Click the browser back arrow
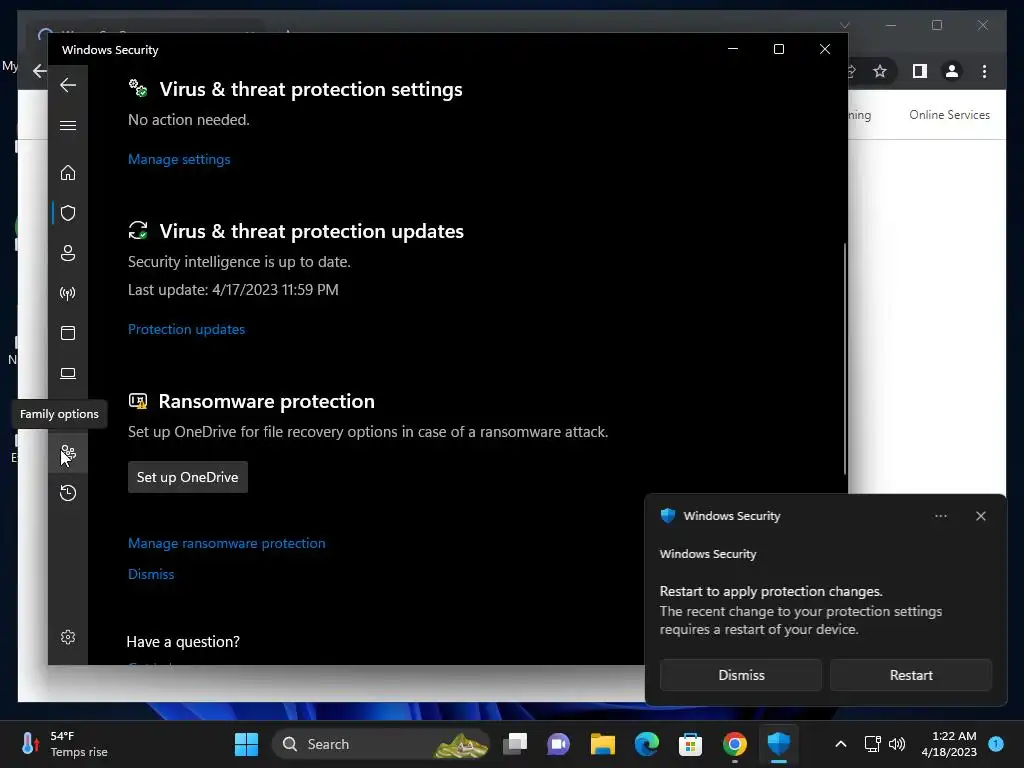This screenshot has width=1024, height=768. click(40, 71)
